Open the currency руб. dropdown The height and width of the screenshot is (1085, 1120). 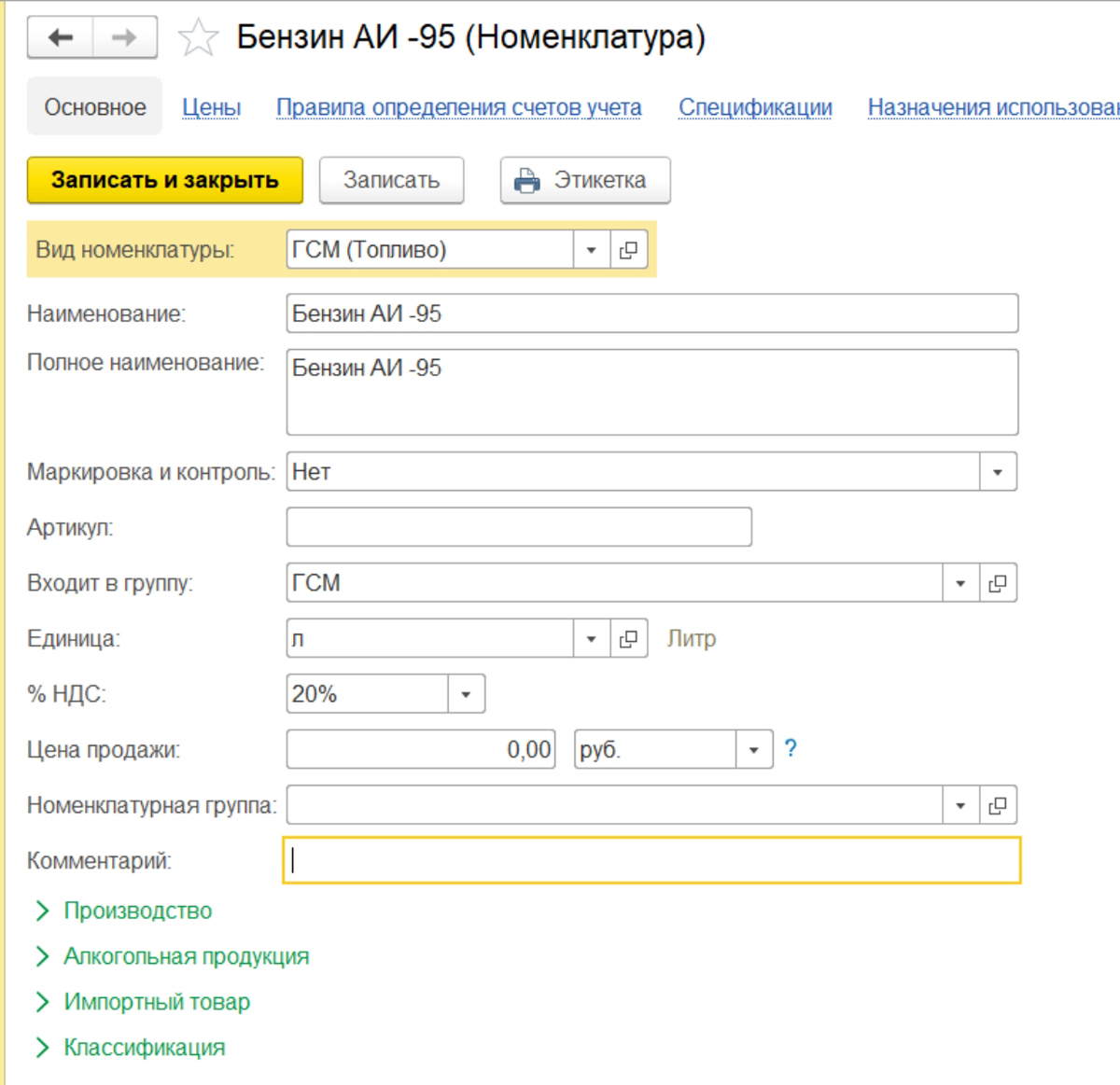tap(753, 749)
